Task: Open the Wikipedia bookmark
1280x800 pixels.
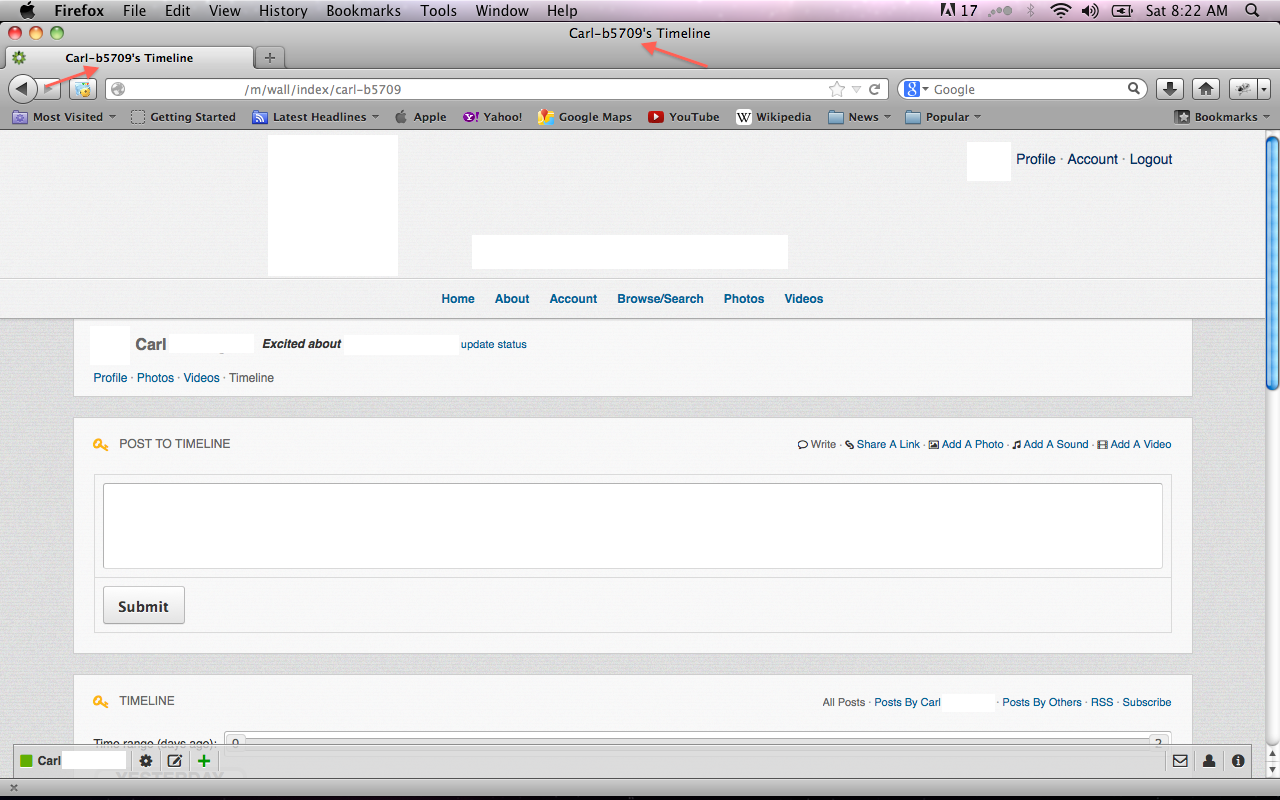Action: [774, 117]
